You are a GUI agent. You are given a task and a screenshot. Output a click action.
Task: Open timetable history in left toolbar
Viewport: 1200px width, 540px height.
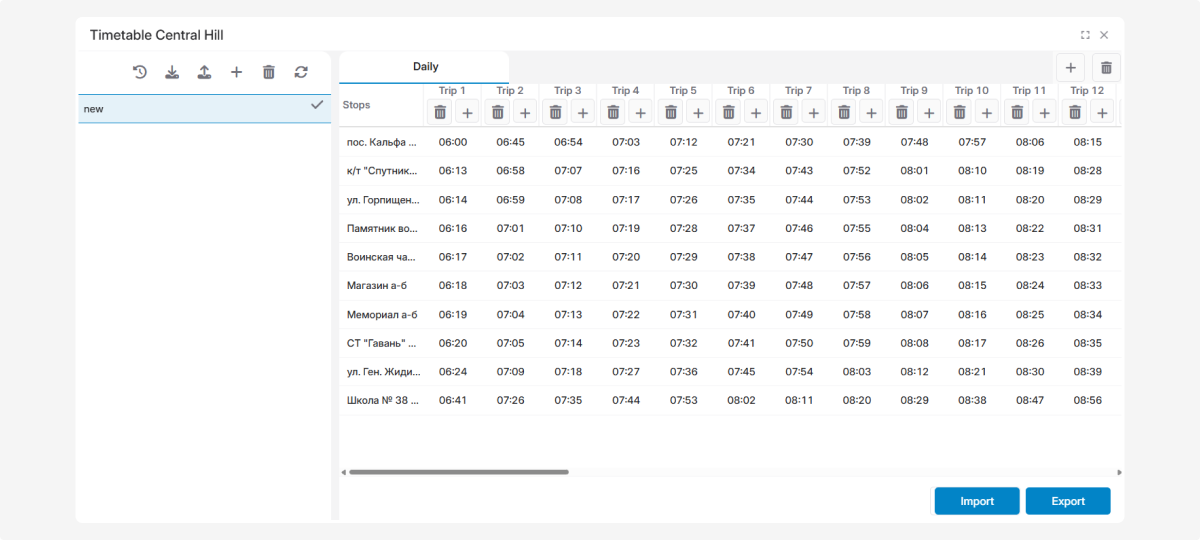[x=140, y=72]
